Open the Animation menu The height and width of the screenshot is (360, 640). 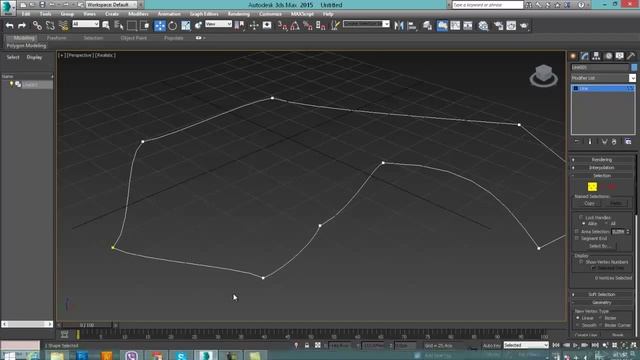[x=169, y=14]
